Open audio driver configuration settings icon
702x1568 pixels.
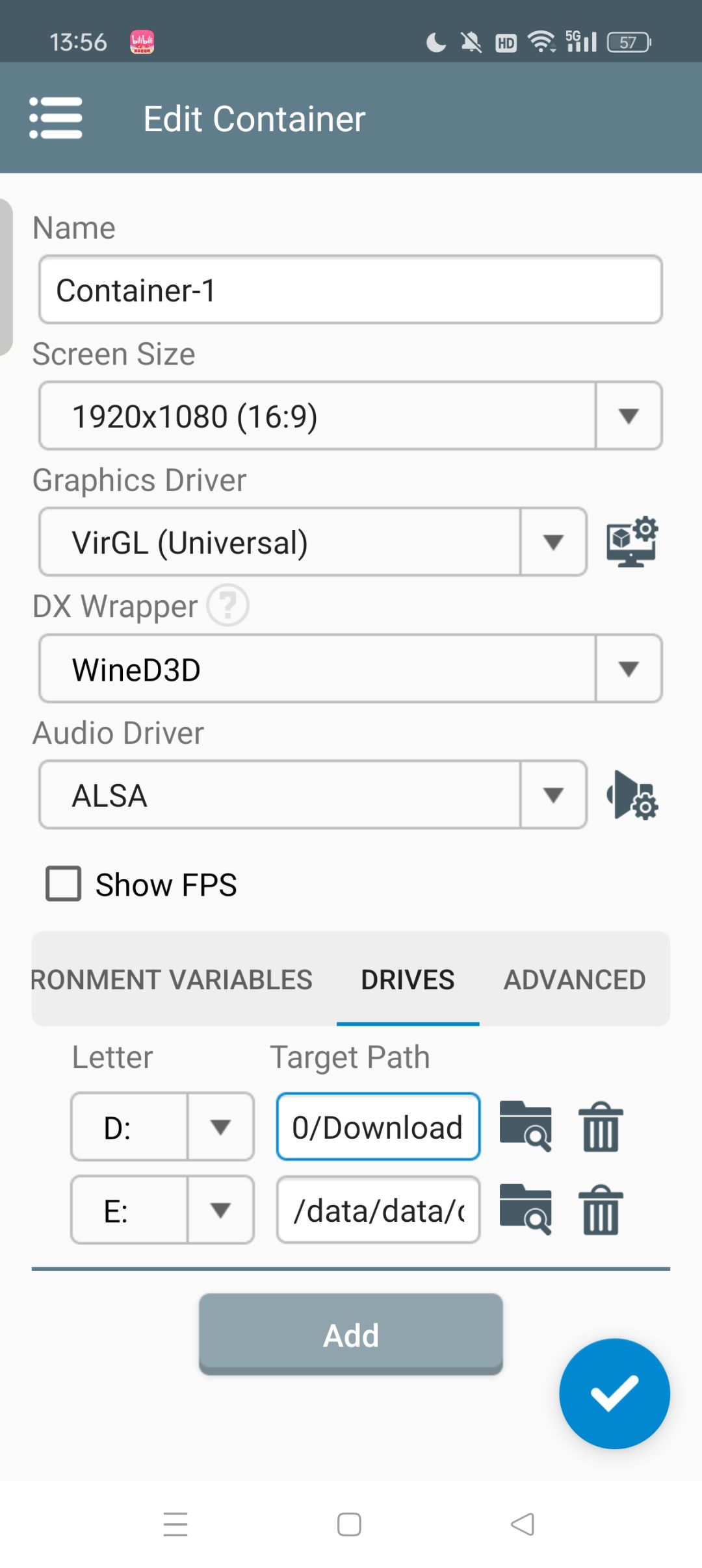coord(631,795)
